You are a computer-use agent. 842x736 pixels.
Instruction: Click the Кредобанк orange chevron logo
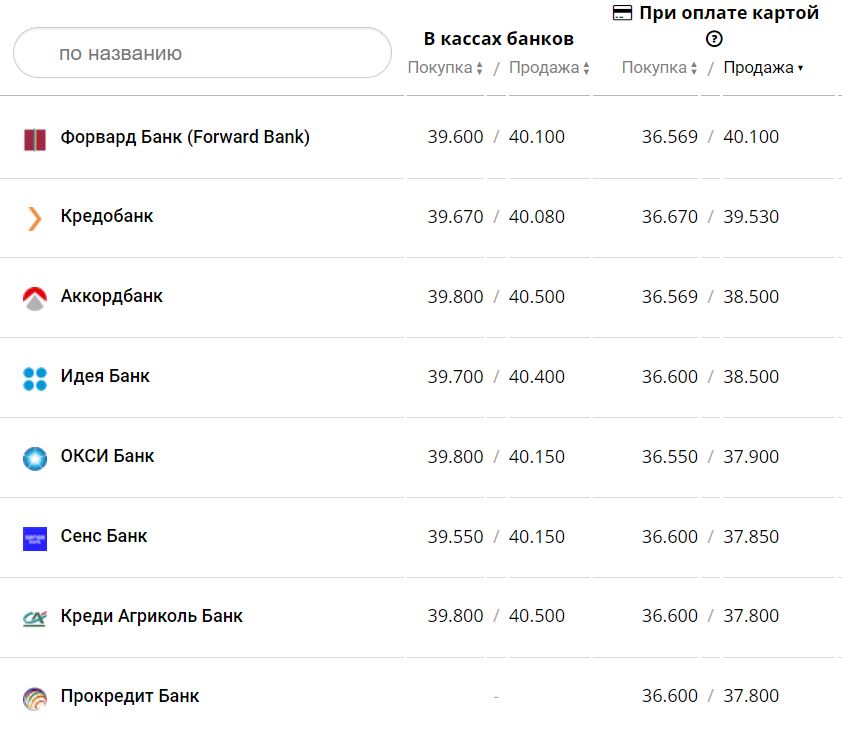[35, 218]
